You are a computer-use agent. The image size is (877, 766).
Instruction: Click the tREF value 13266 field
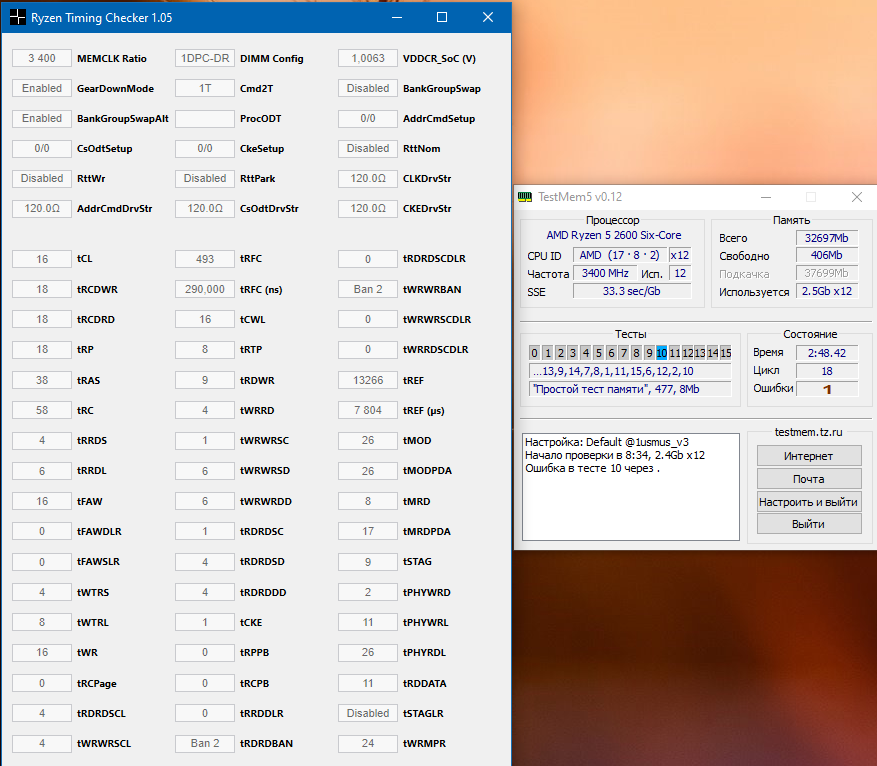tap(367, 380)
